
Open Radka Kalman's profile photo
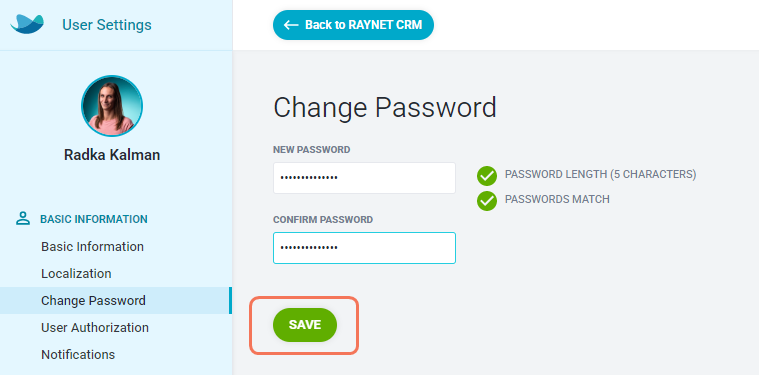coord(112,106)
